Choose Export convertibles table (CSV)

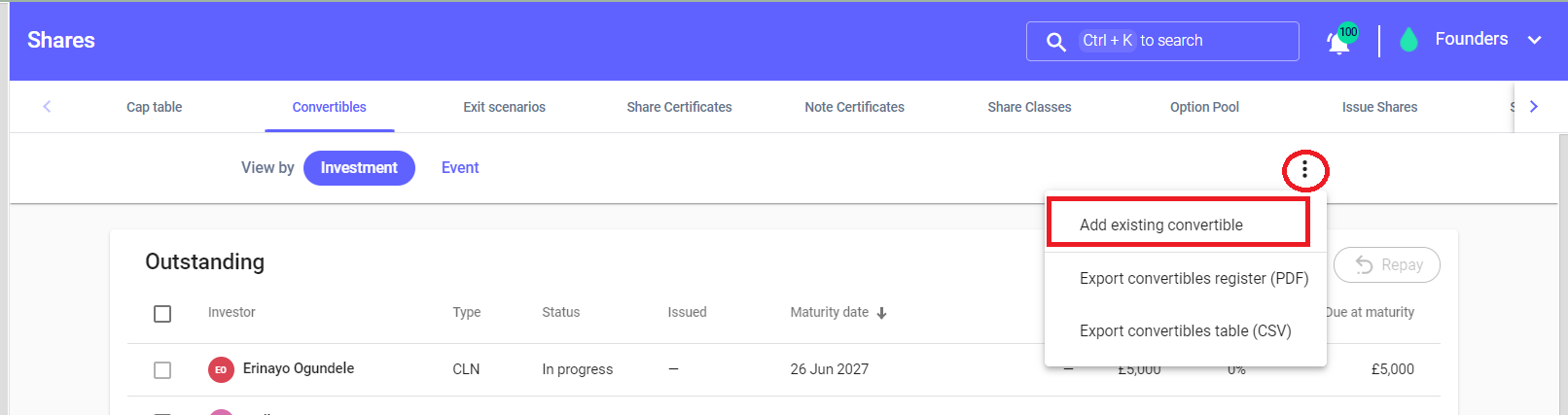[x=1185, y=330]
